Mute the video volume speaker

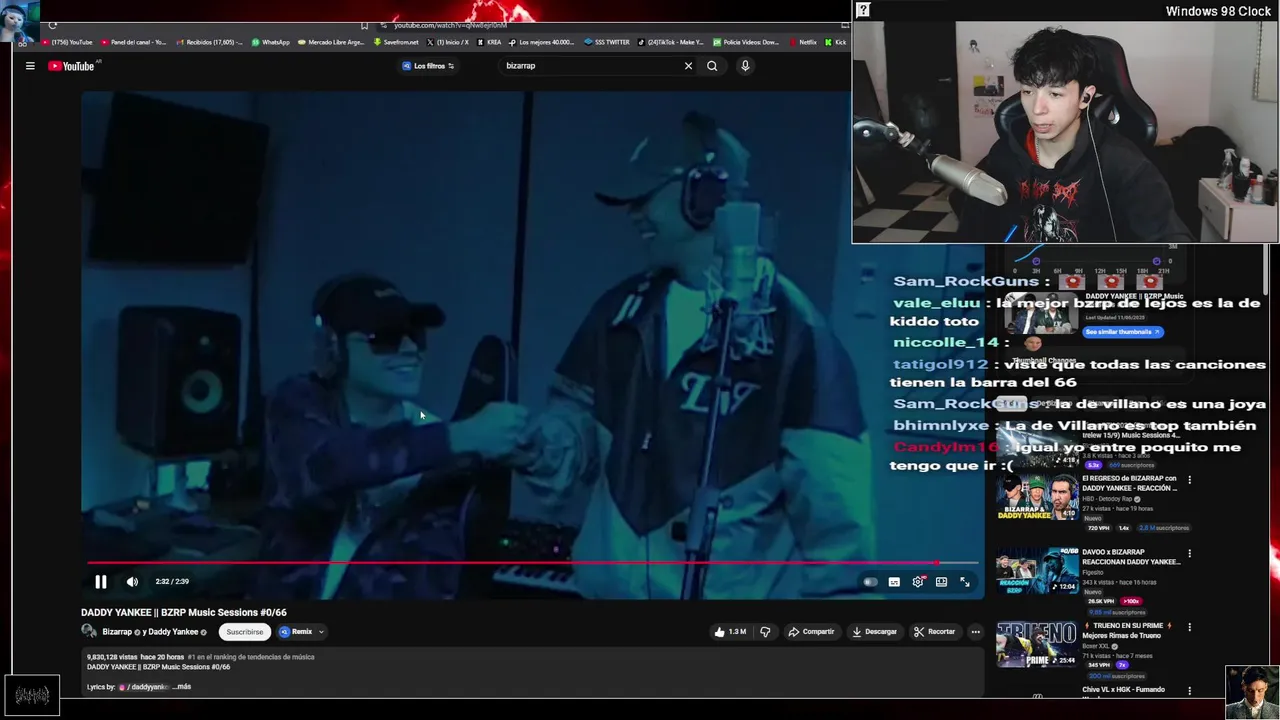coord(132,582)
